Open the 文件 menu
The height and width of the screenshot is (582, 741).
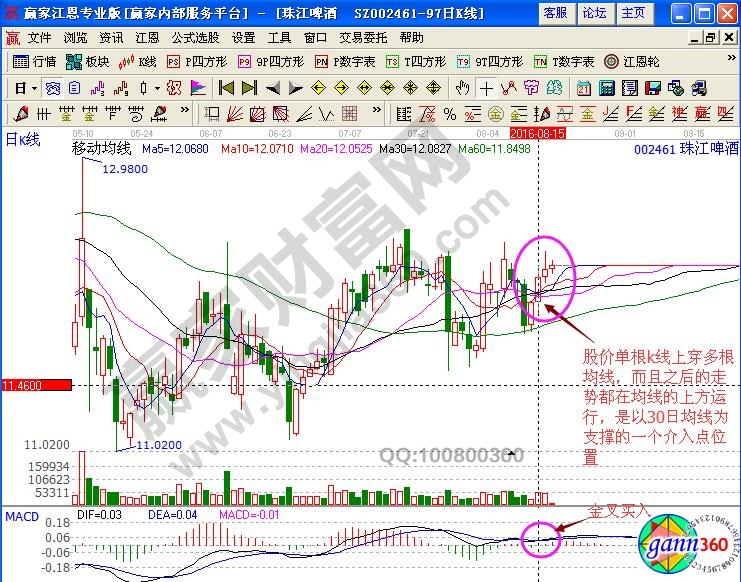39,37
